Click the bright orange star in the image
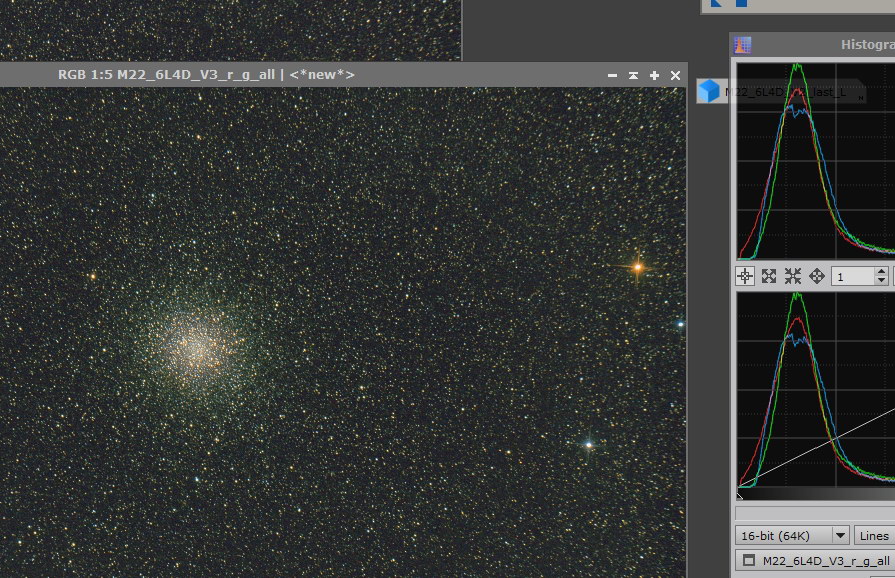 click(x=638, y=266)
